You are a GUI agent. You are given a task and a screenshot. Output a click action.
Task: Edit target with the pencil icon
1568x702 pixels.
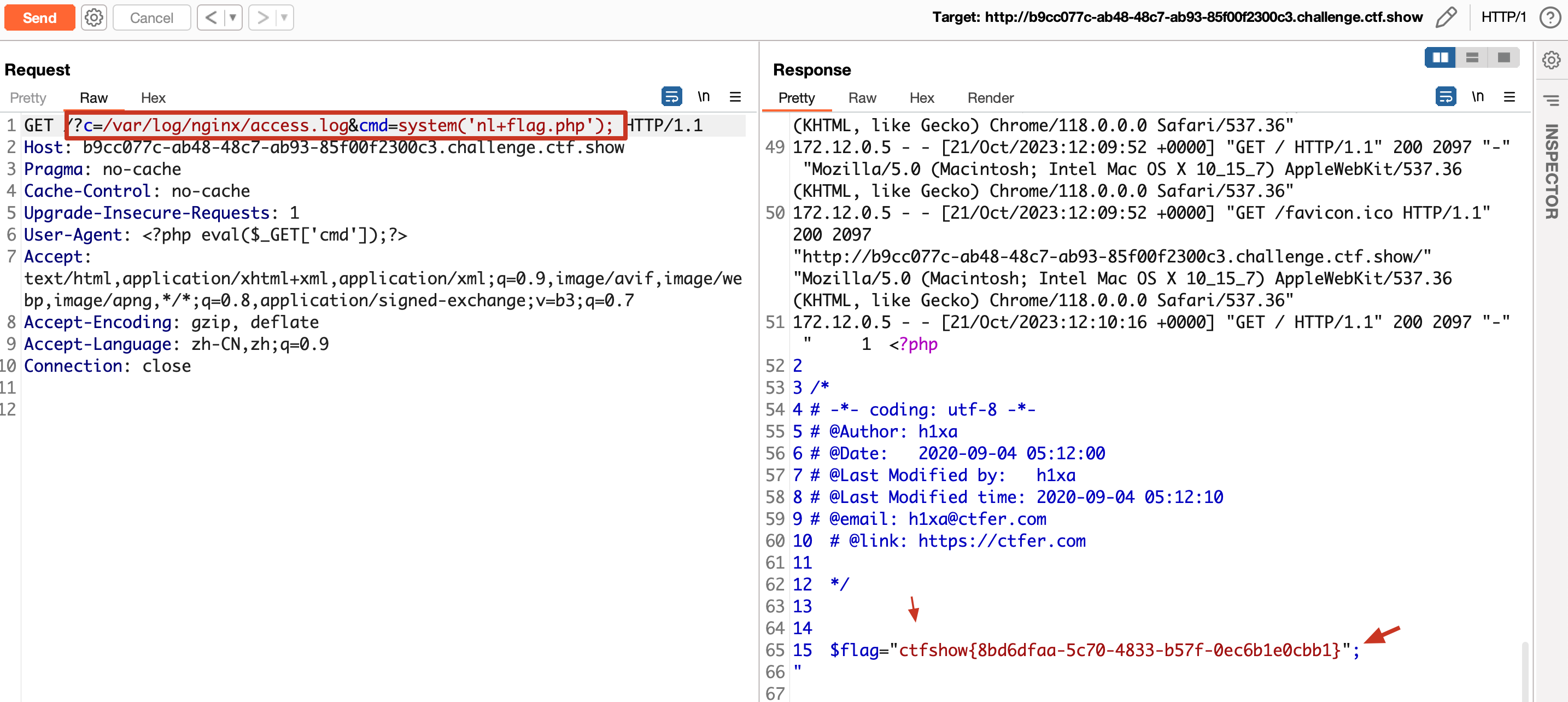coord(1446,17)
